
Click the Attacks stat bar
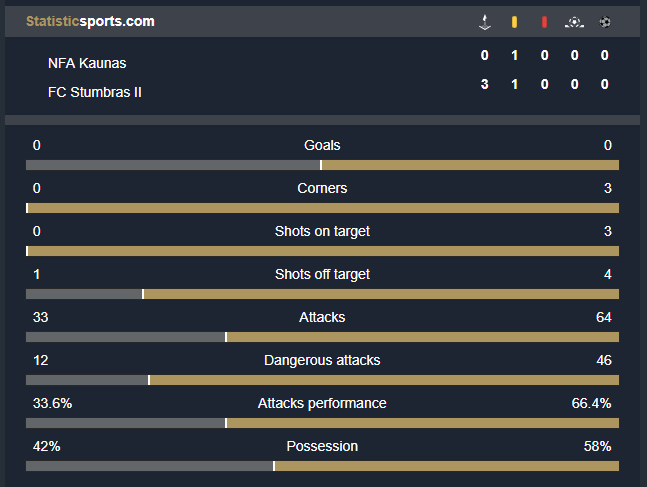322,337
